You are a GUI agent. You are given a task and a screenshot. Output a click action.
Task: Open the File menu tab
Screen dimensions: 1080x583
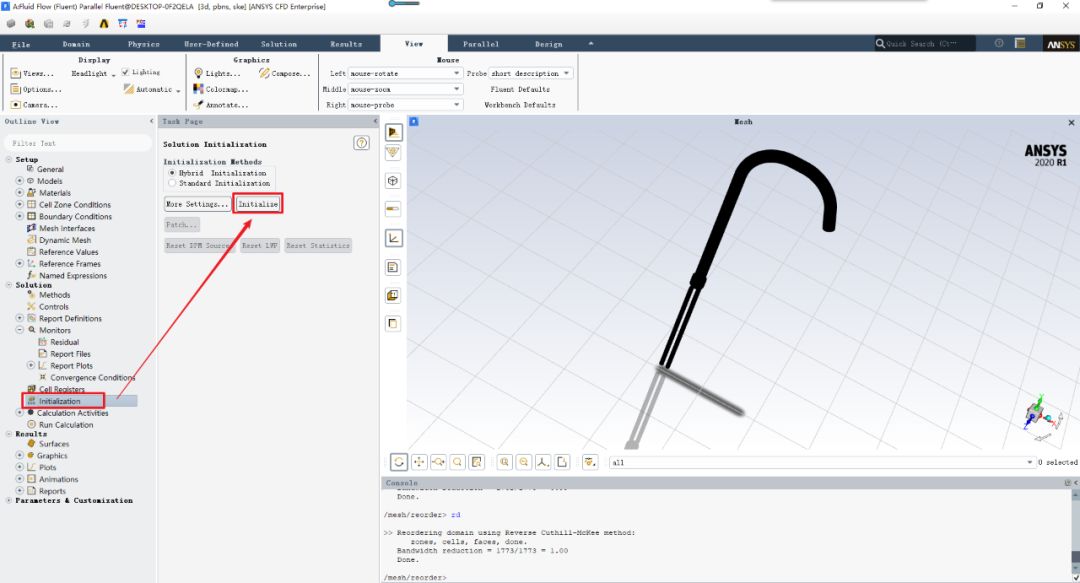pyautogui.click(x=21, y=44)
